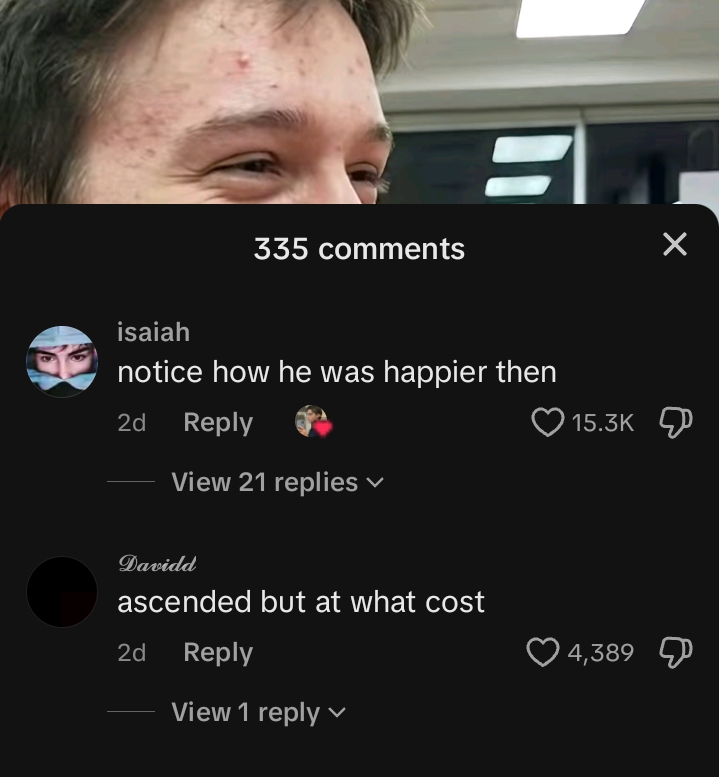Expand View 1 reply
This screenshot has width=719, height=777.
[258, 712]
